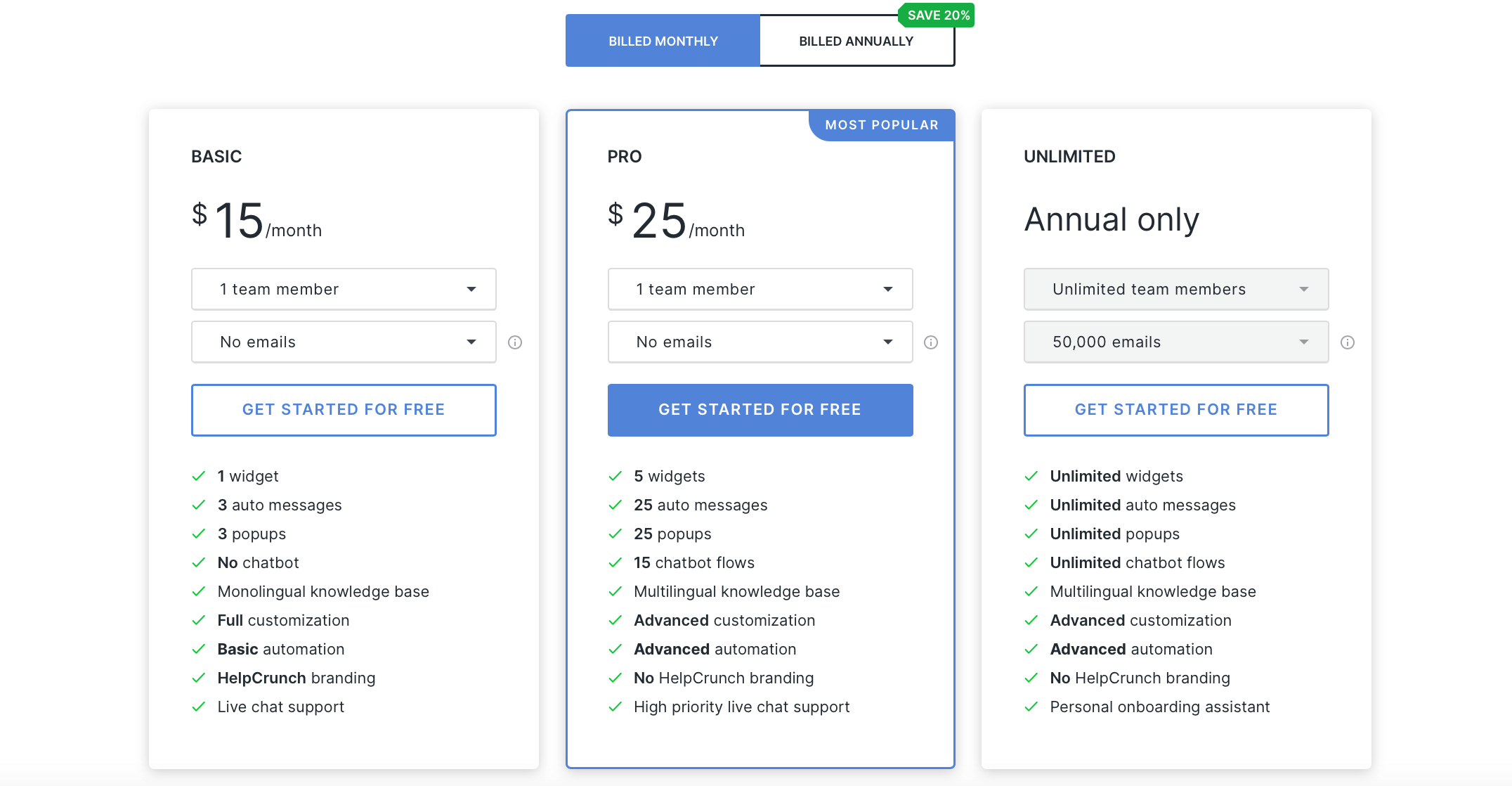Click the PRO plan title

click(625, 157)
